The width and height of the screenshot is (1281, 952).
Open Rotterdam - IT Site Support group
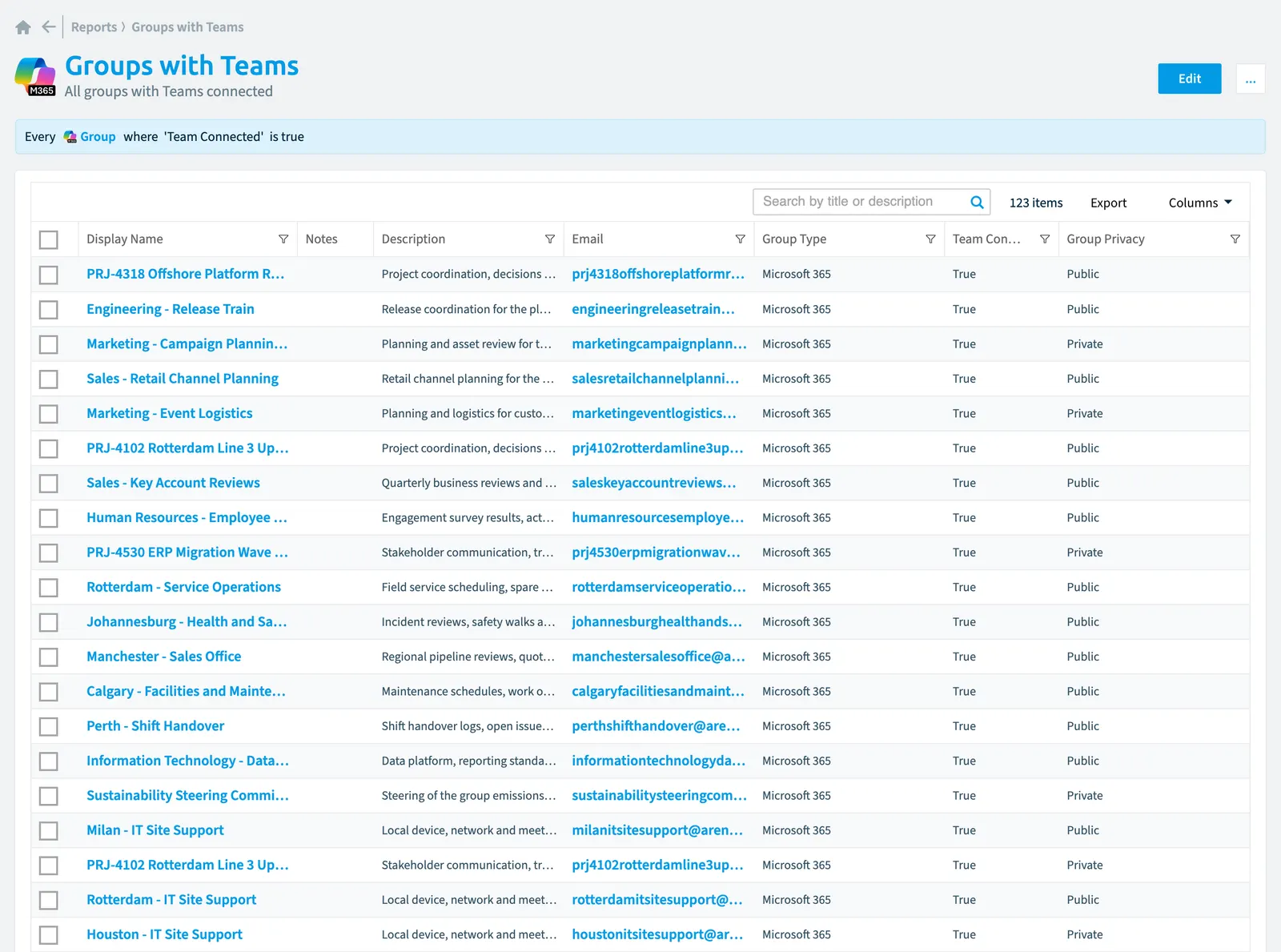point(171,900)
